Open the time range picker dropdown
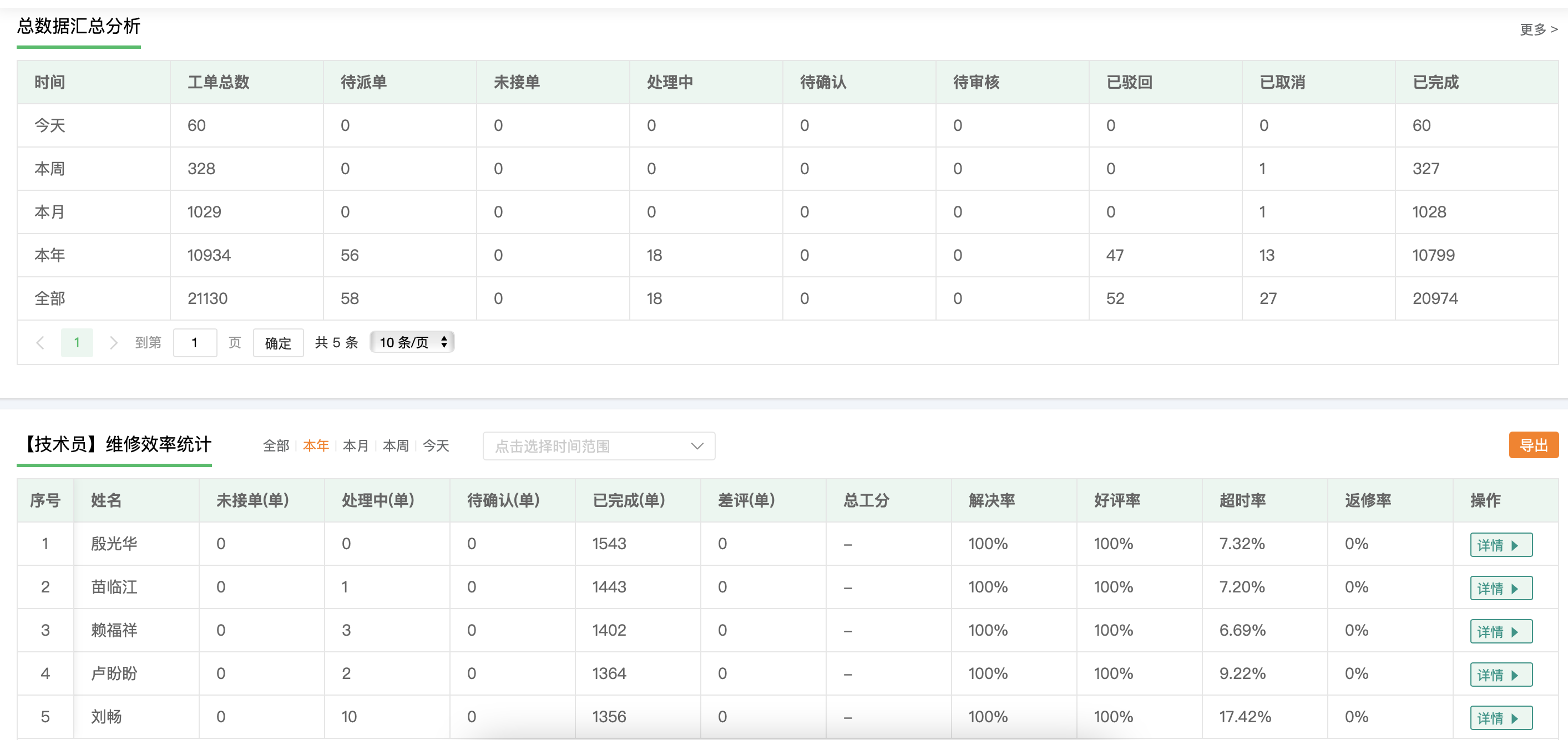 (599, 446)
